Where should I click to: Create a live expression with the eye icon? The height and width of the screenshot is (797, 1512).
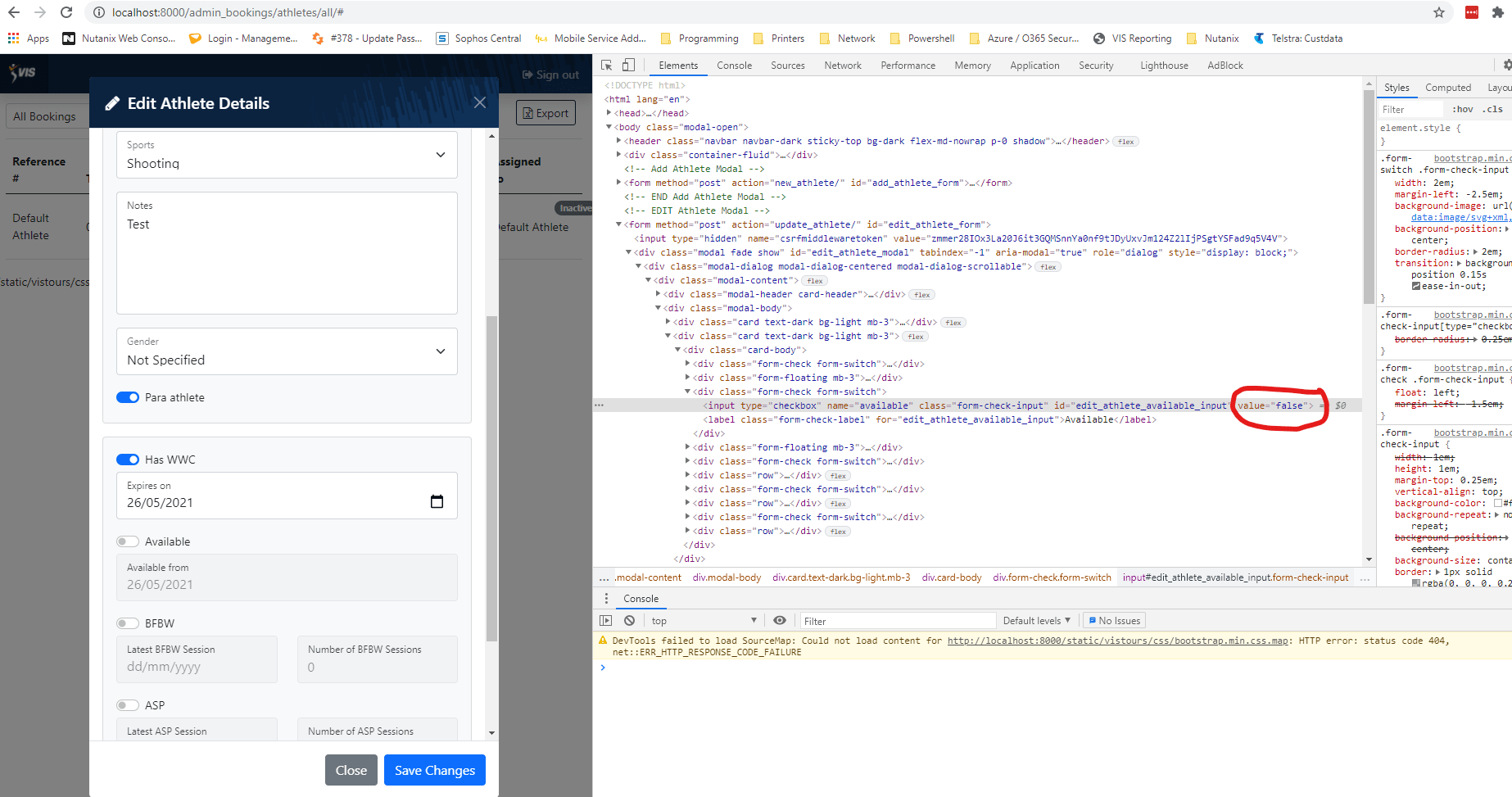(779, 620)
